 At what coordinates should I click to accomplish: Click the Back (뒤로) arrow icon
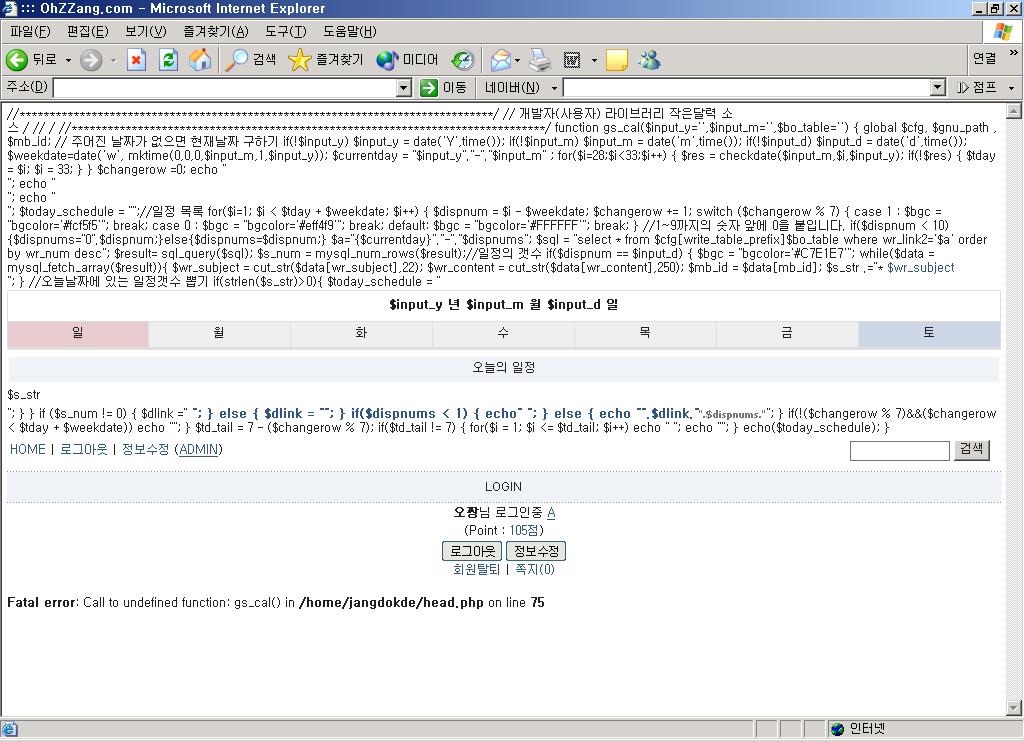click(x=17, y=60)
